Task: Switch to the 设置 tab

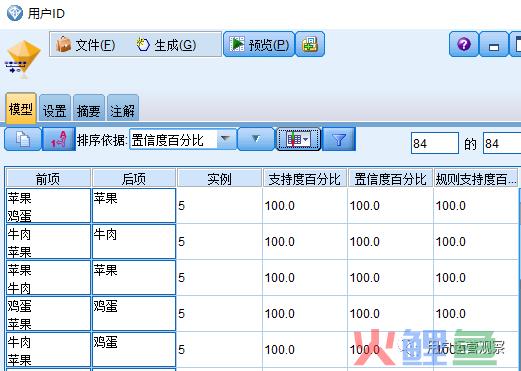Action: [x=55, y=109]
